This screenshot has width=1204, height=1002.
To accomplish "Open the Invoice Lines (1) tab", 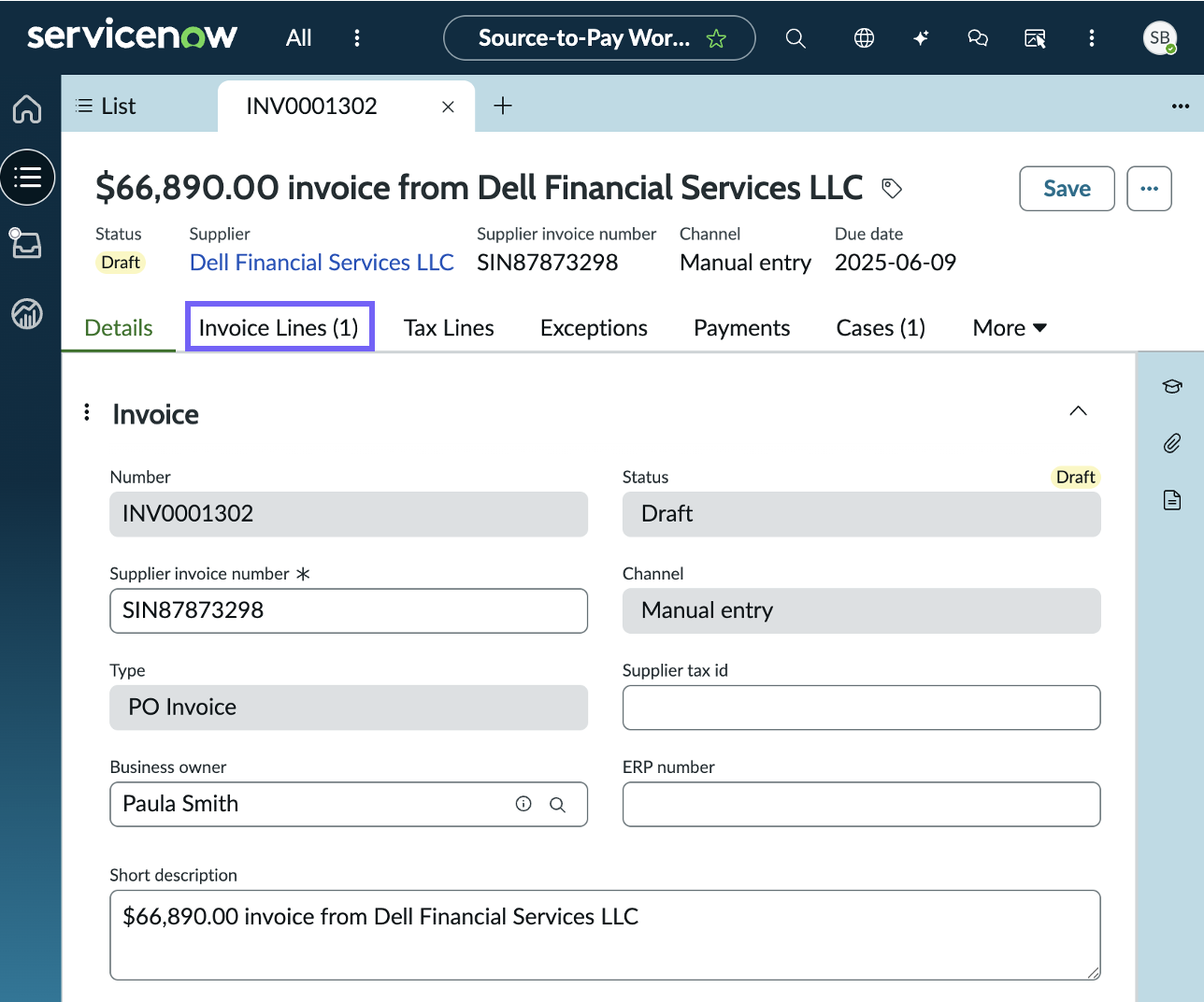I will 279,328.
